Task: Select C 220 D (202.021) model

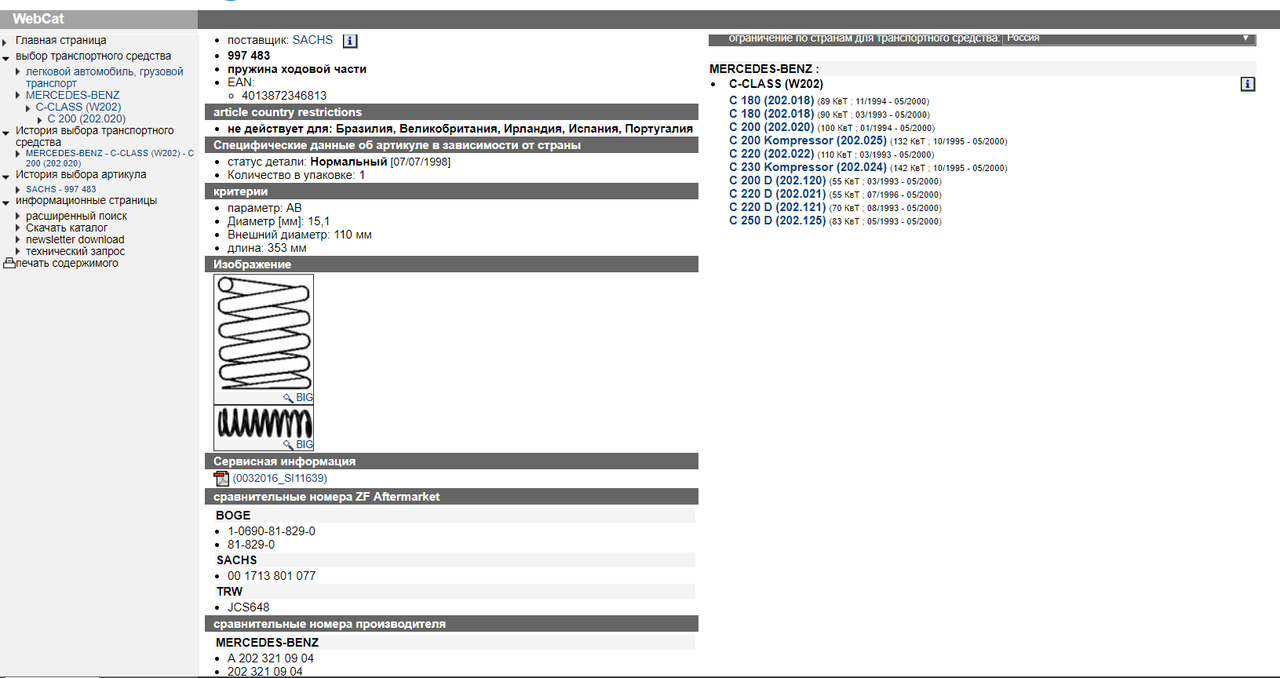Action: 777,194
